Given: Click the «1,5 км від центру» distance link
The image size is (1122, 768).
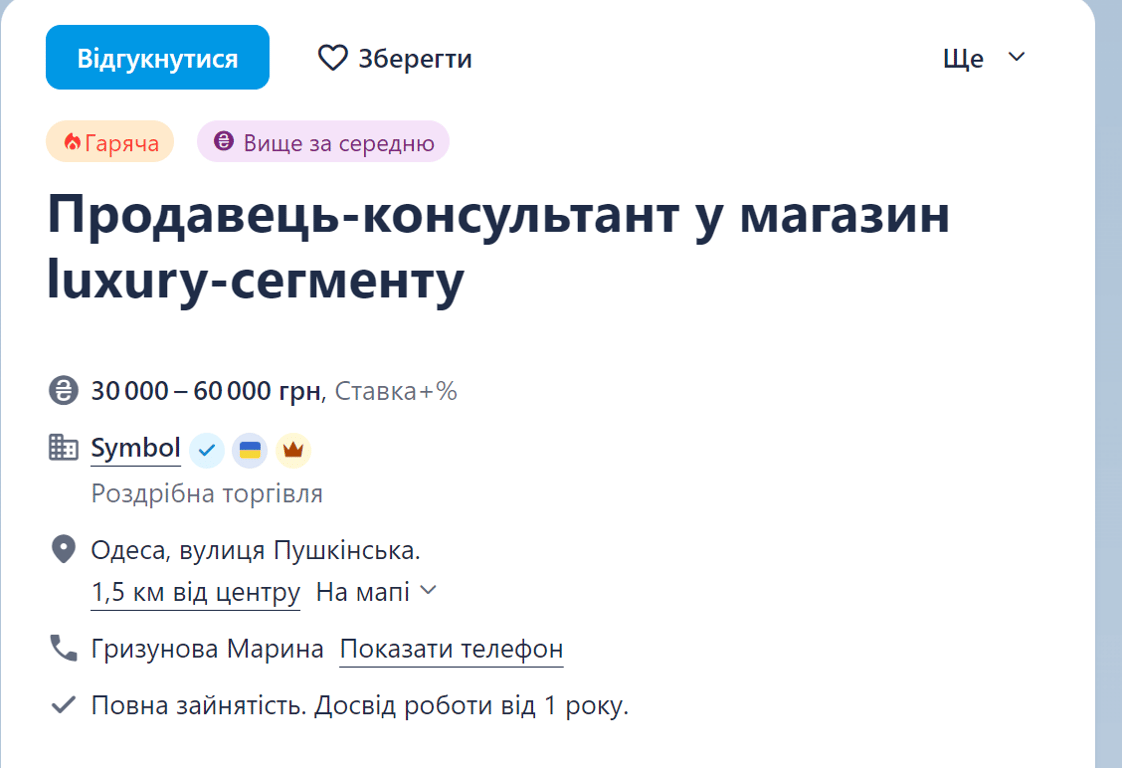Looking at the screenshot, I should pyautogui.click(x=196, y=592).
